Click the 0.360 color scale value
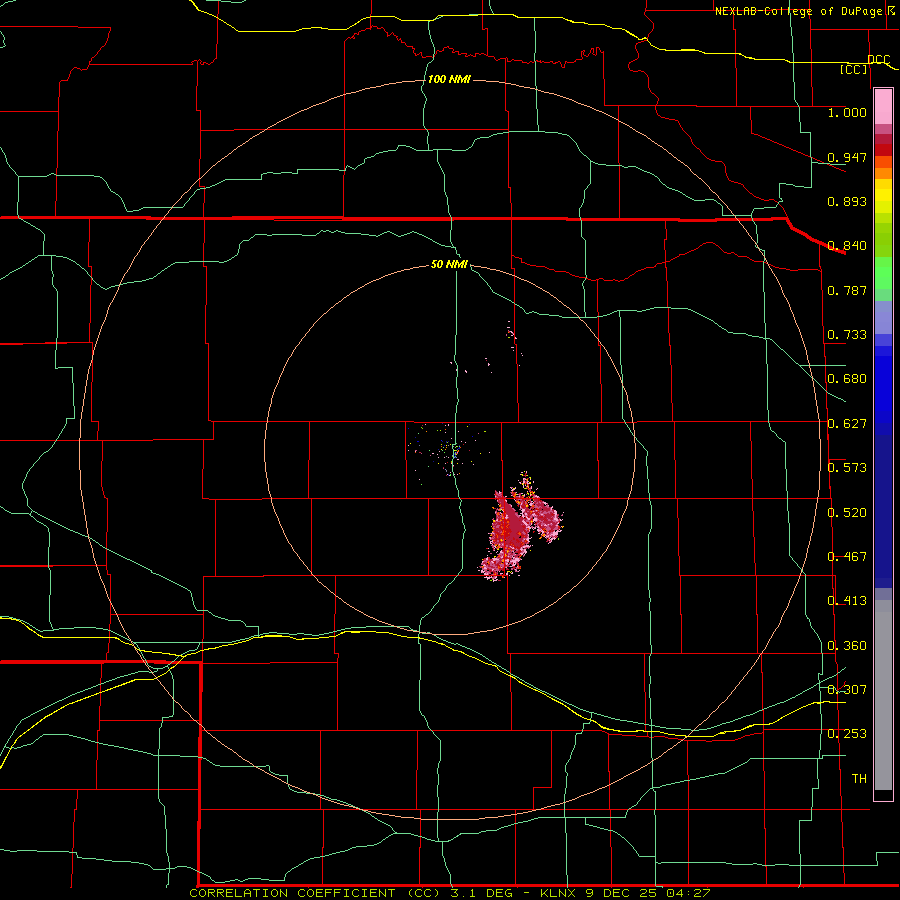900x900 pixels. [x=847, y=646]
